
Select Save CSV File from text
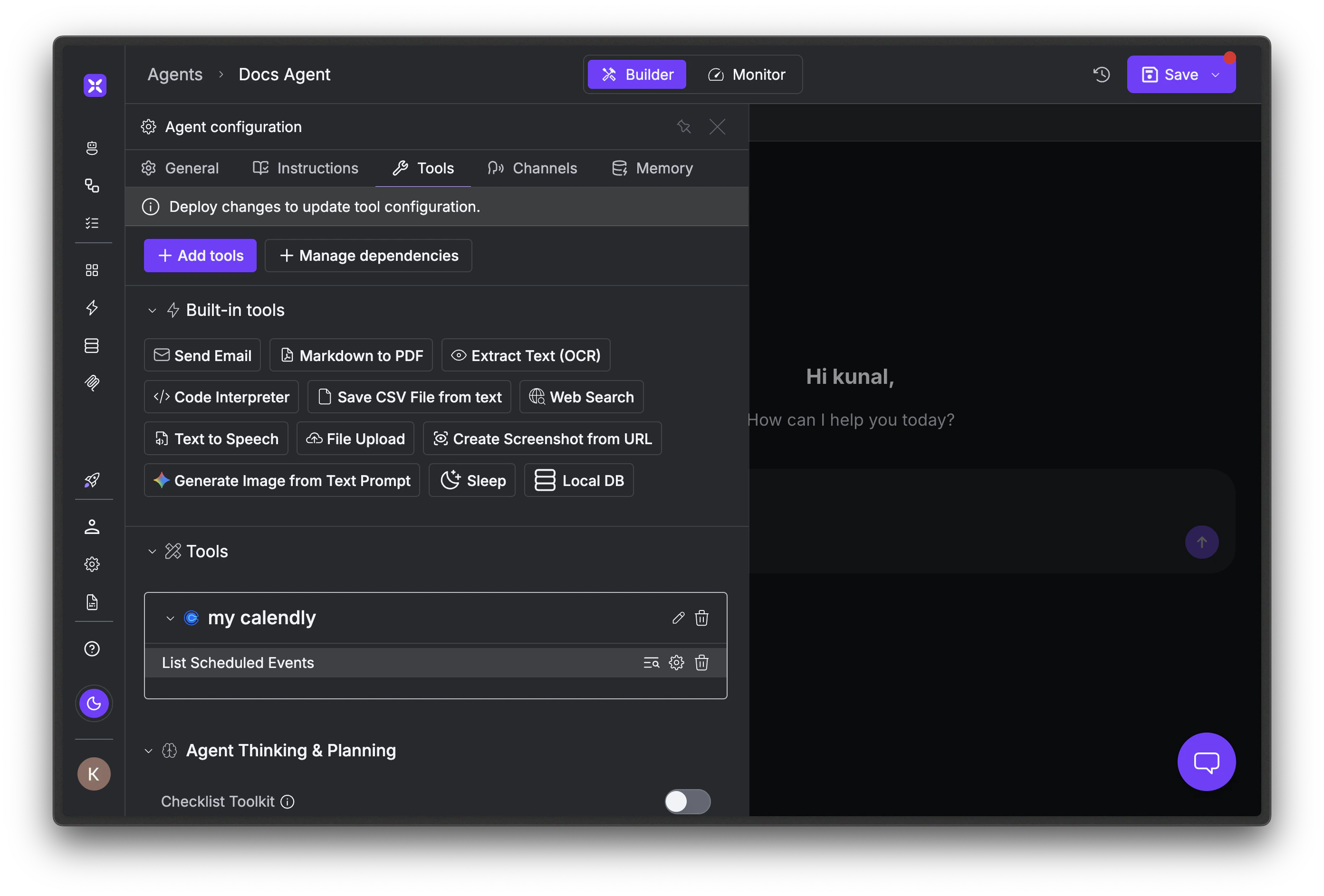click(x=409, y=397)
